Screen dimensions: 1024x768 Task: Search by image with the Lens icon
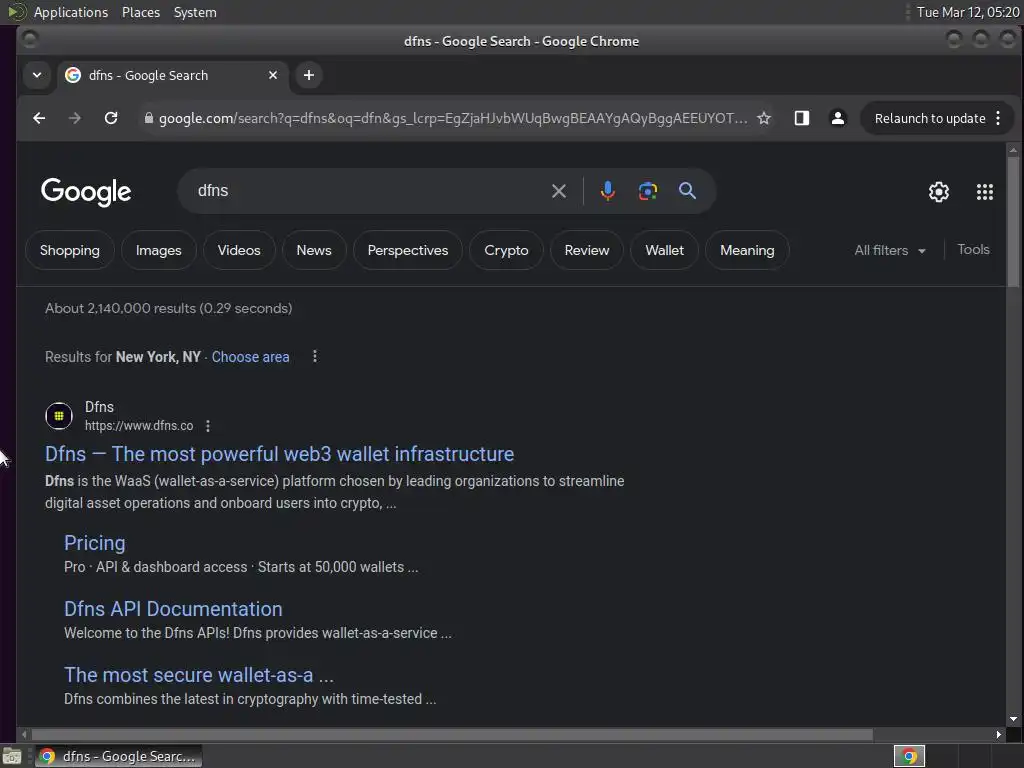[648, 191]
